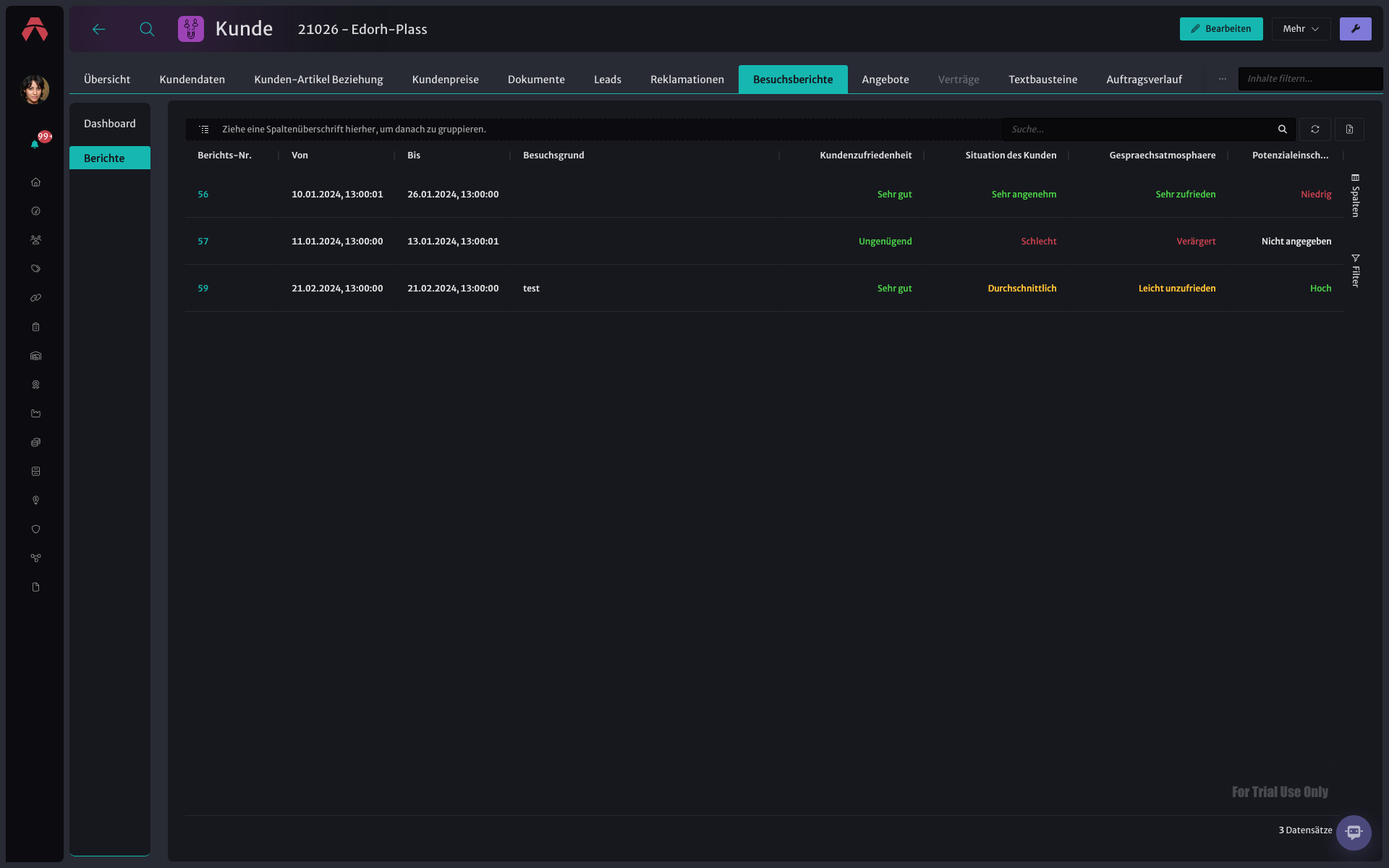Screen dimensions: 1389x868
Task: Open the coins stack sidebar icon
Action: point(35,443)
